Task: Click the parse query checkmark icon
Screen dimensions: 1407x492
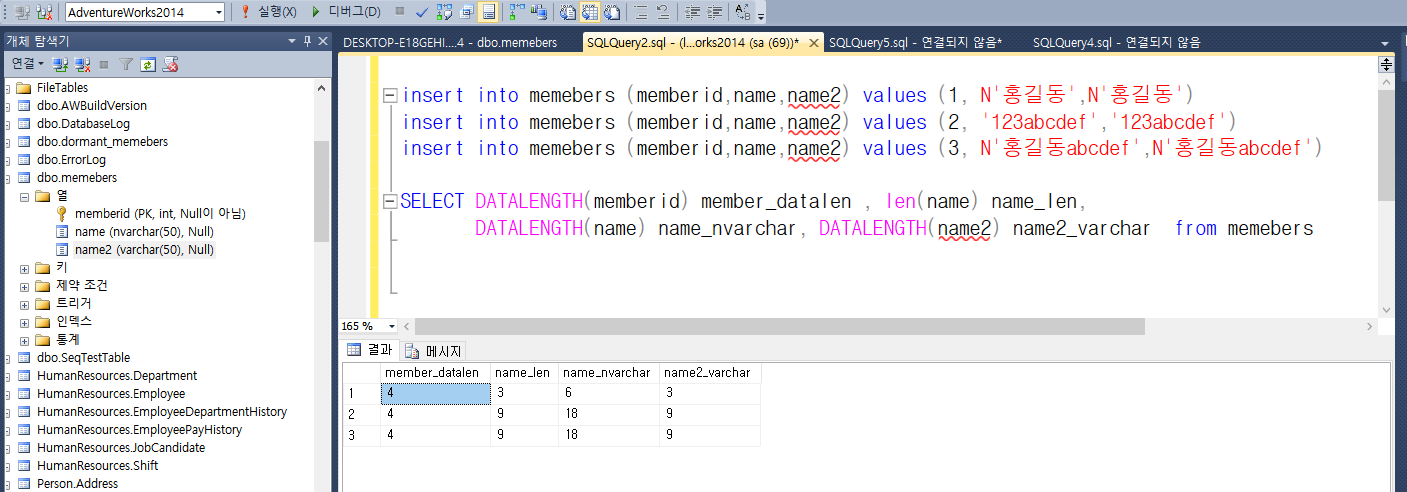Action: [x=422, y=12]
